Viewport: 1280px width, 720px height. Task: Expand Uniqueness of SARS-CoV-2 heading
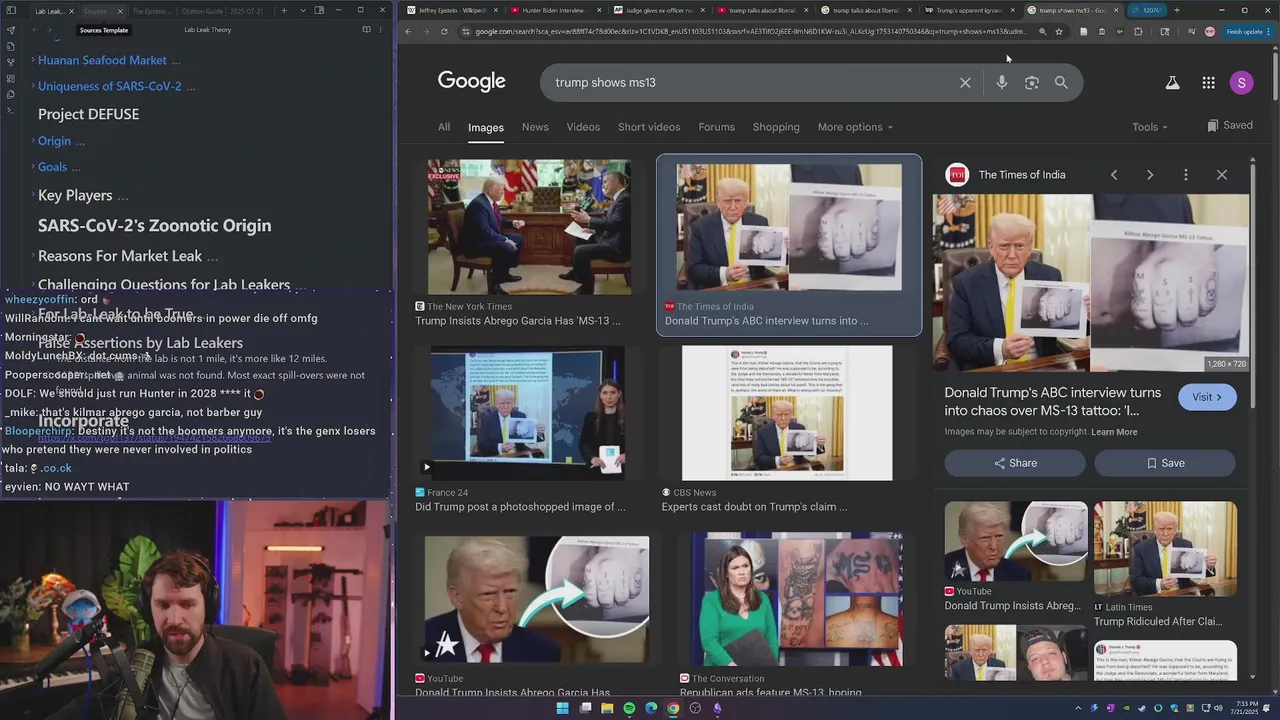pyautogui.click(x=33, y=87)
